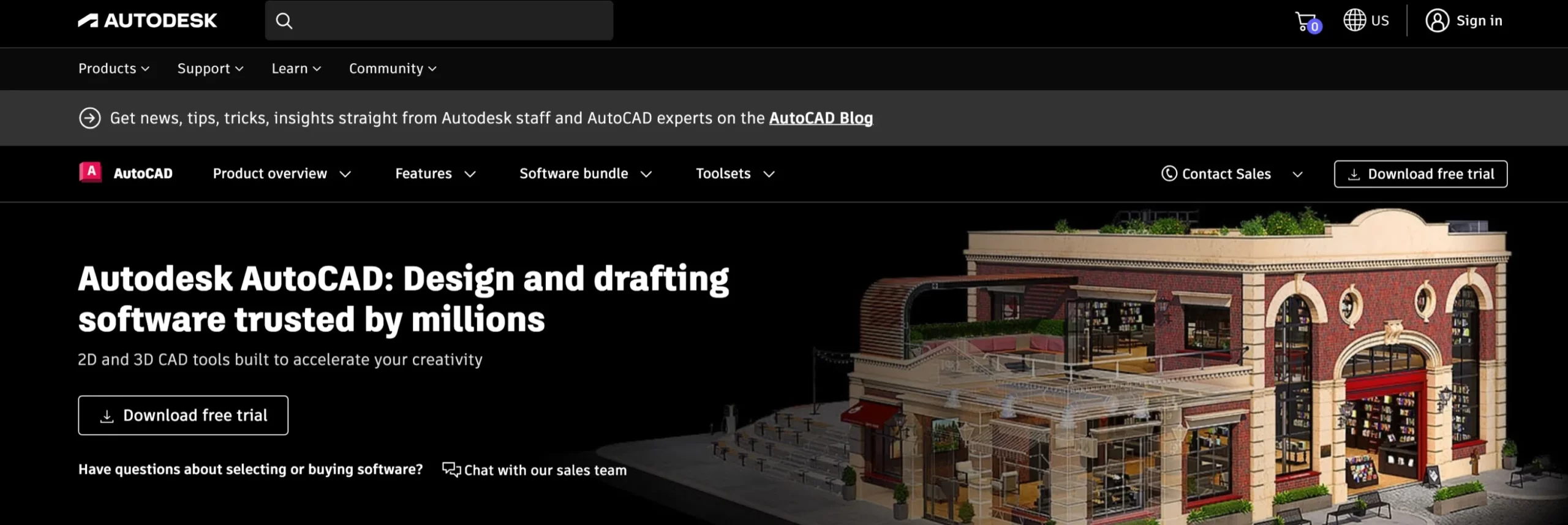Click the chevron next to Learn
The height and width of the screenshot is (525, 1568).
[x=317, y=69]
